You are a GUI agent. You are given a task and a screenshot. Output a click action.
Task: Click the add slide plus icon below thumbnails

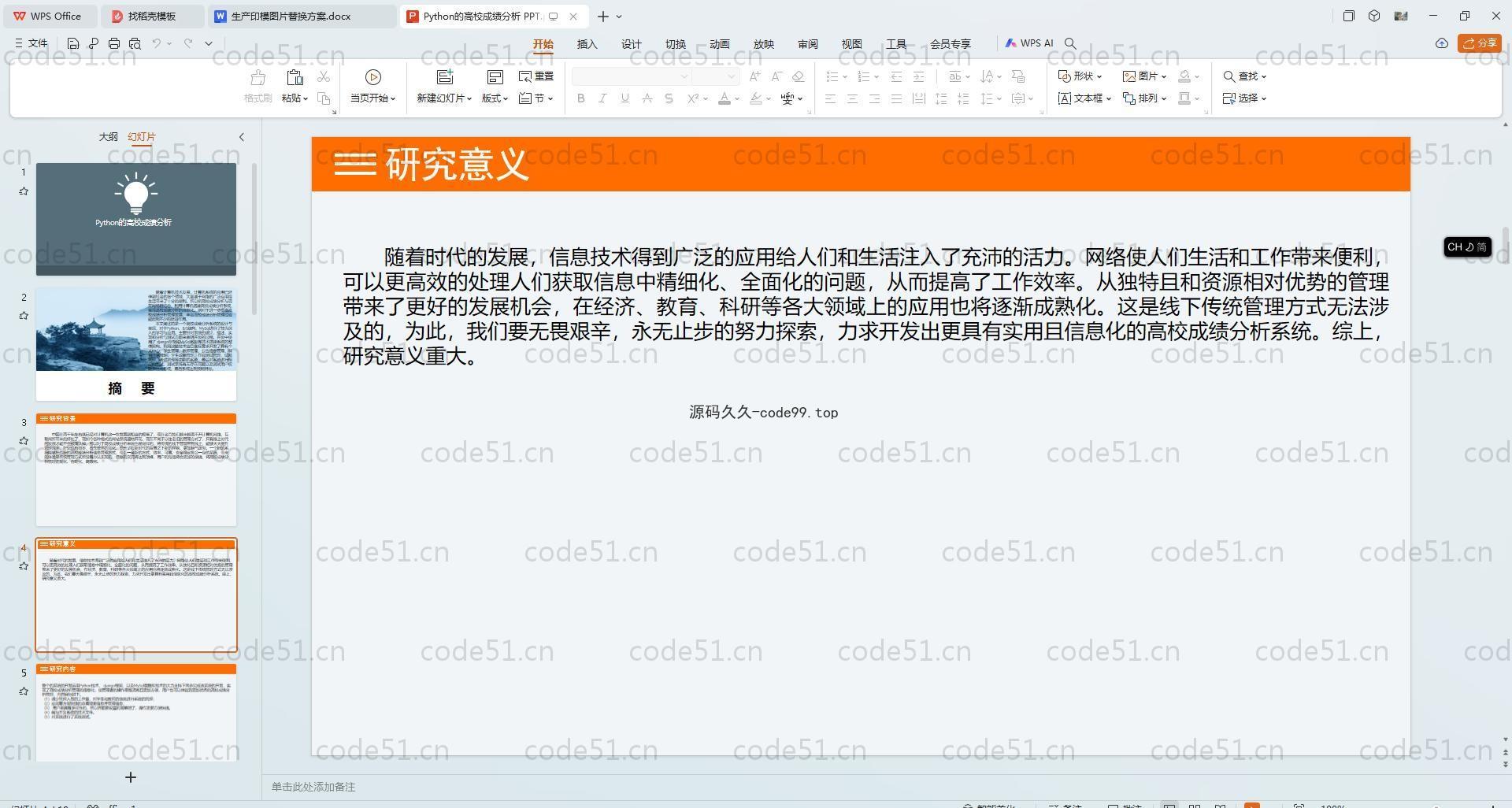[x=131, y=777]
